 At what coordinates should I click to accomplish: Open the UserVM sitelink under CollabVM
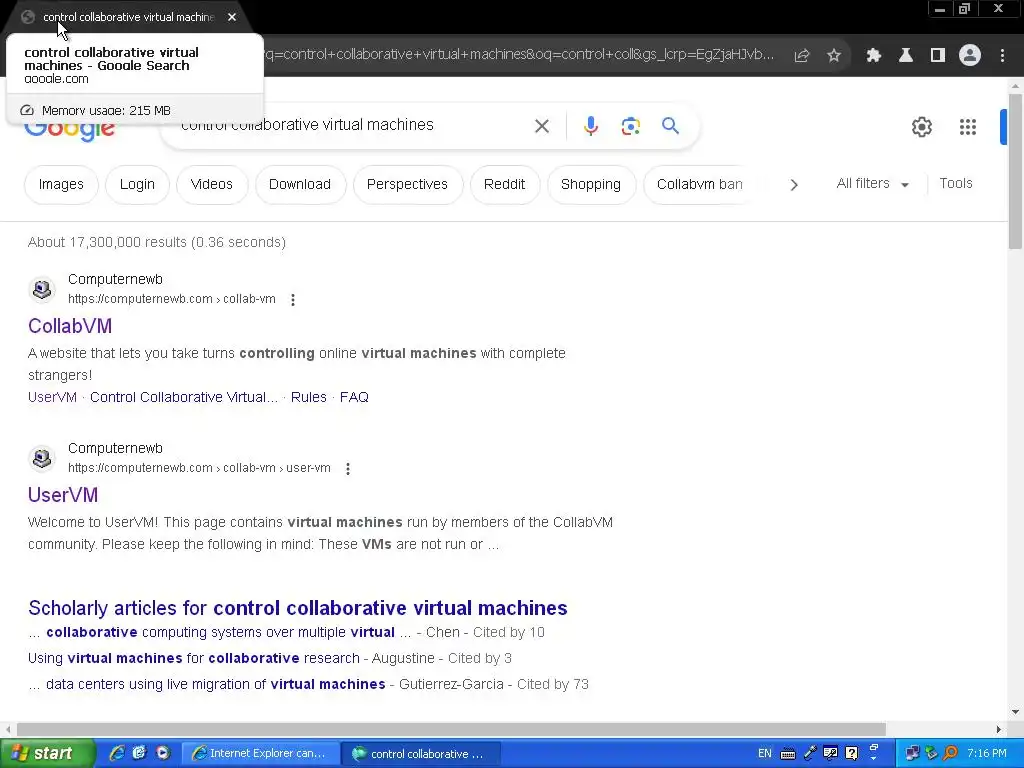coord(52,397)
